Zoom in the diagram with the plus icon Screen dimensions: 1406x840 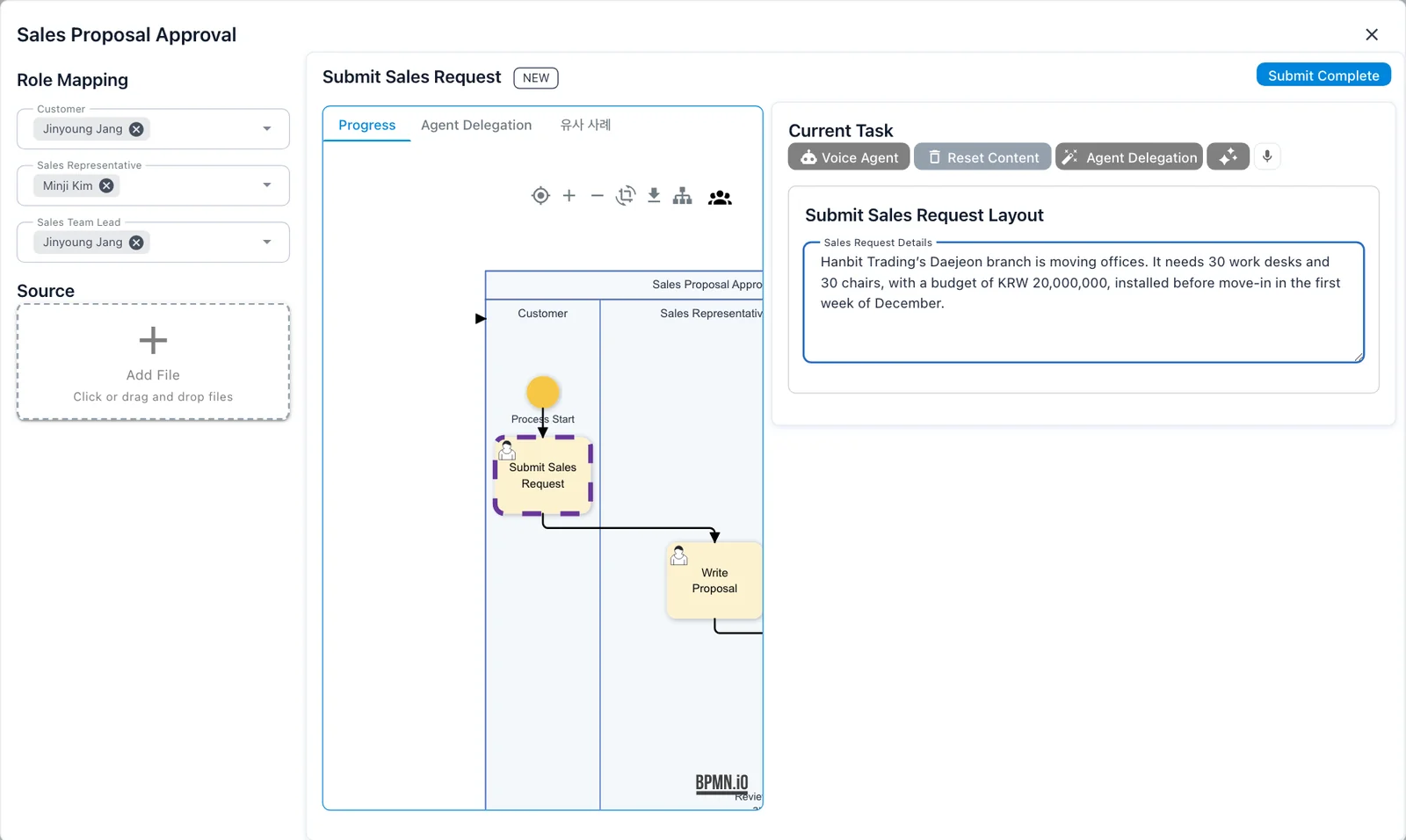(x=569, y=196)
